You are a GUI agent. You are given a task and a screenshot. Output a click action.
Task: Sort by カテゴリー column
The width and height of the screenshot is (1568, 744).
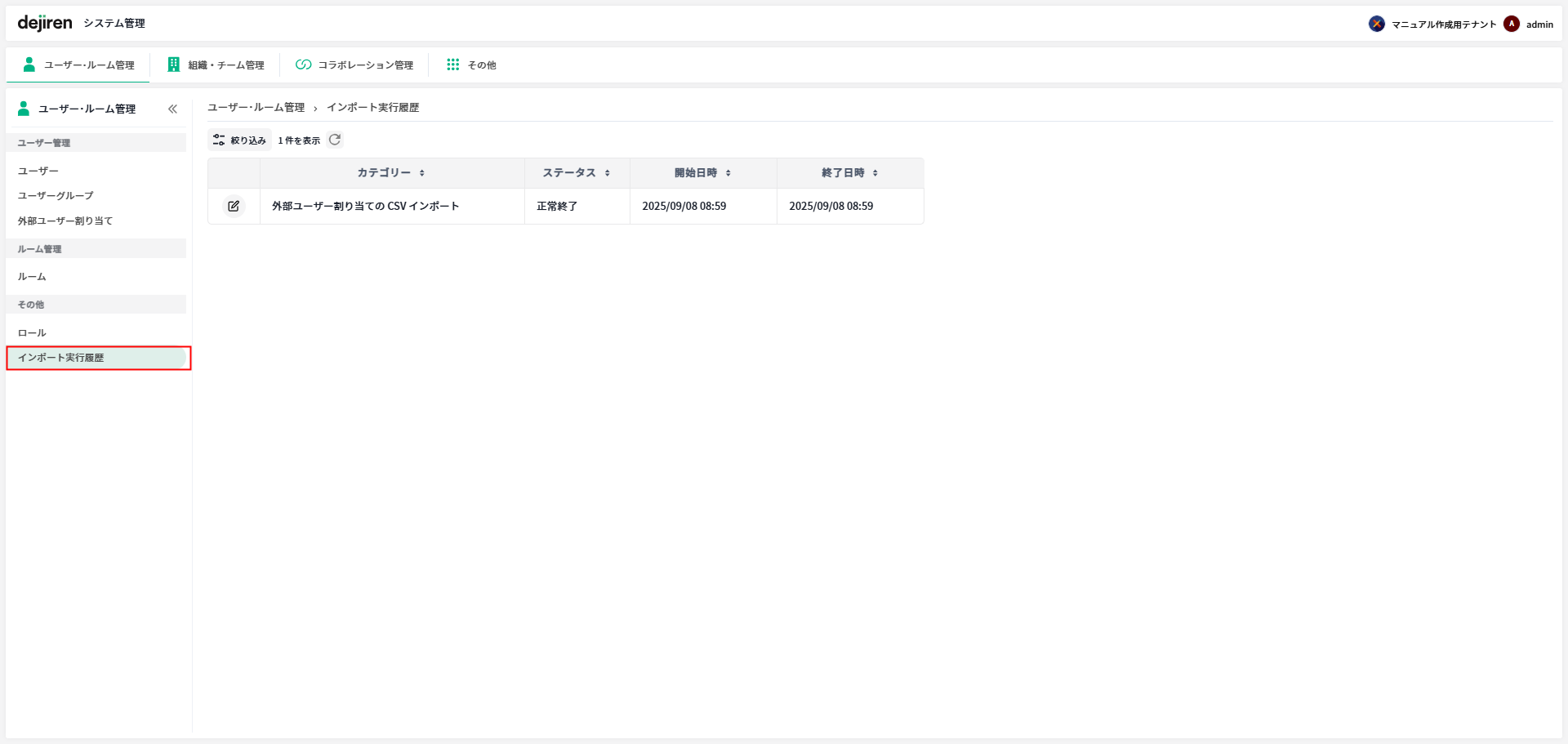click(391, 173)
